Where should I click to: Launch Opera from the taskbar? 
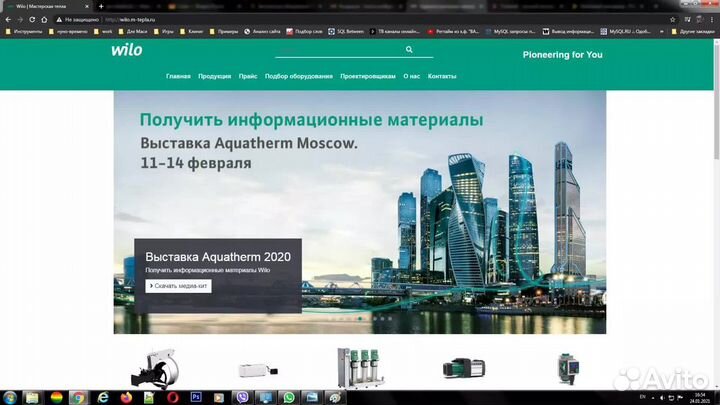click(x=173, y=398)
